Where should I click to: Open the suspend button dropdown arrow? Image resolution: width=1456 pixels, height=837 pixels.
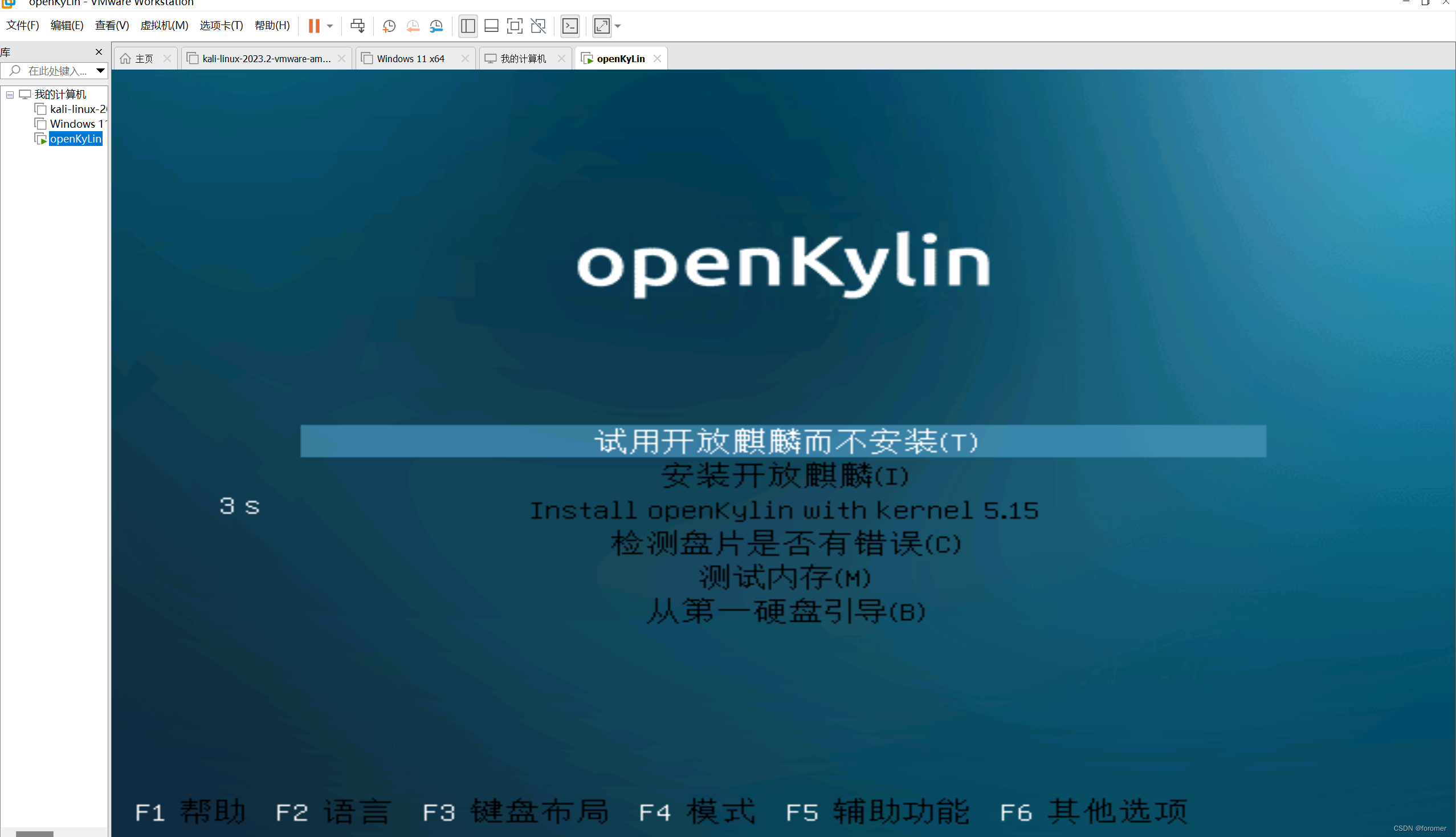330,26
